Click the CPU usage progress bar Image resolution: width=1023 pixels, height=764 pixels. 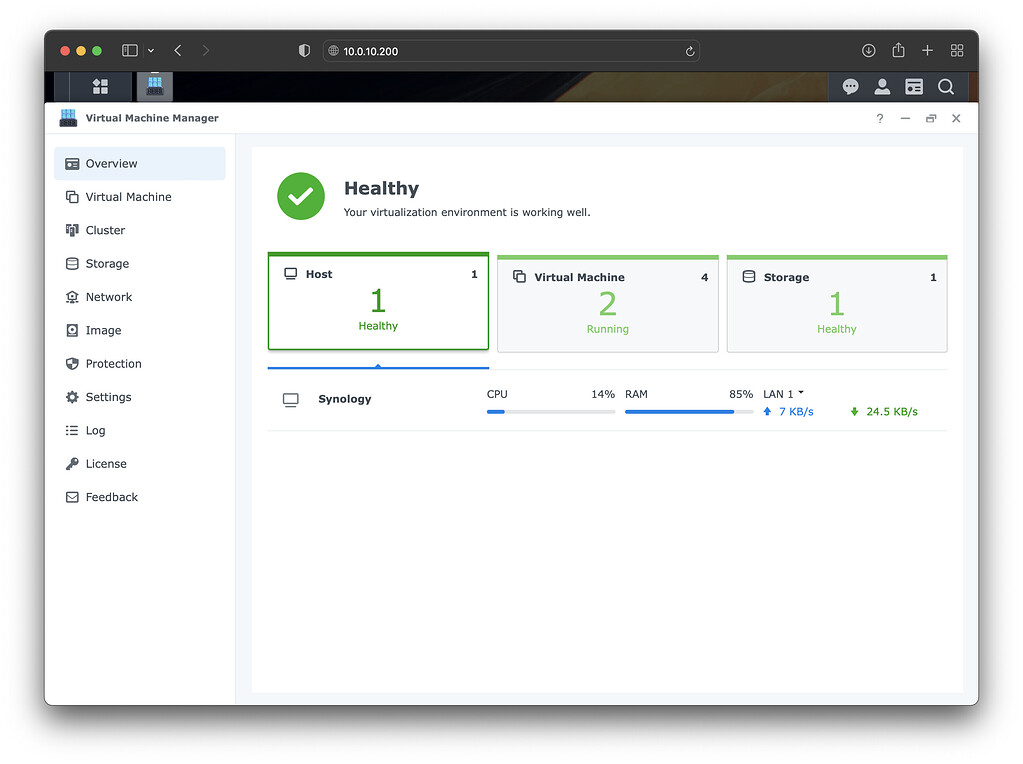[x=550, y=411]
